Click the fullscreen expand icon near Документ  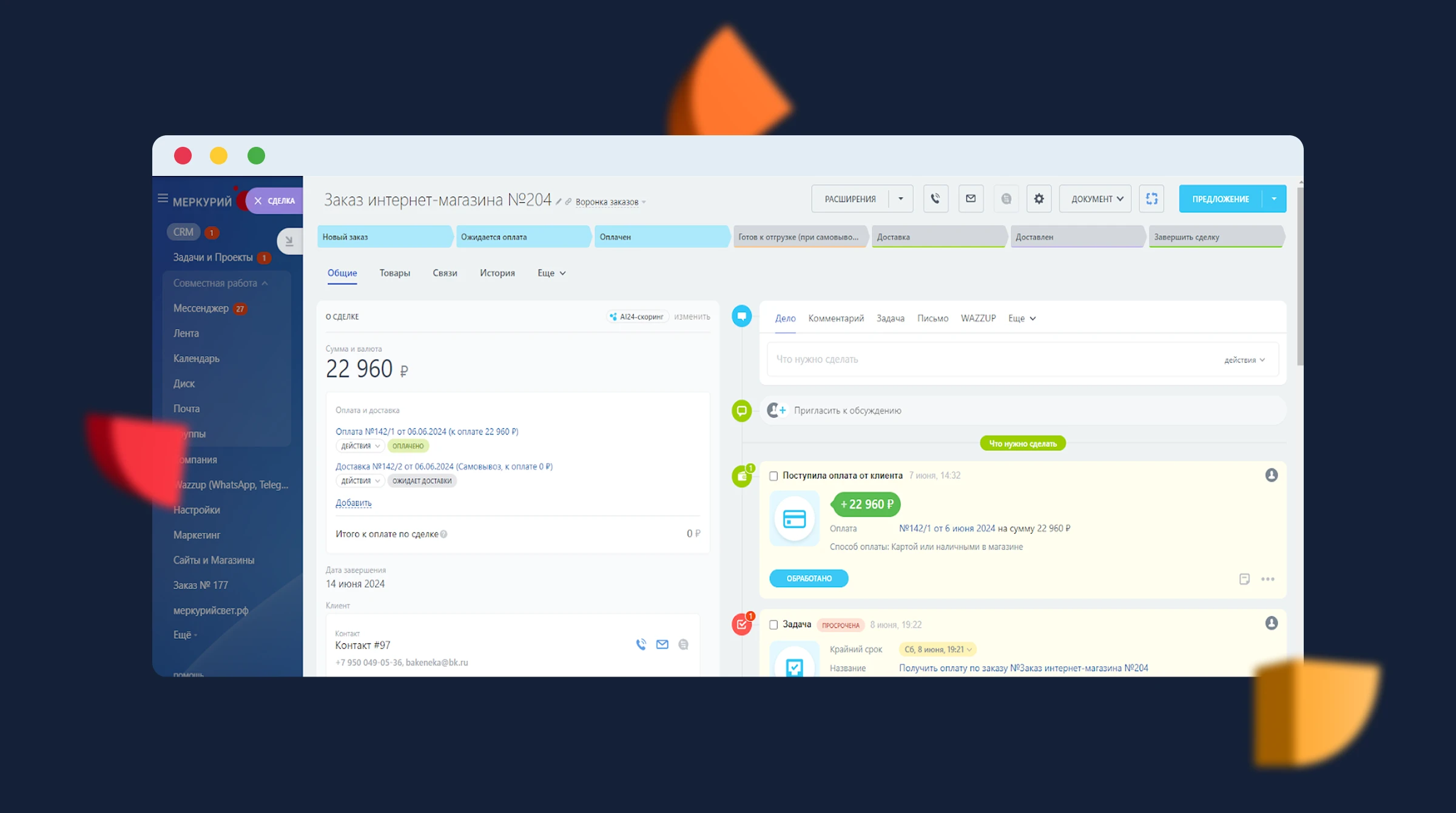coord(1151,199)
